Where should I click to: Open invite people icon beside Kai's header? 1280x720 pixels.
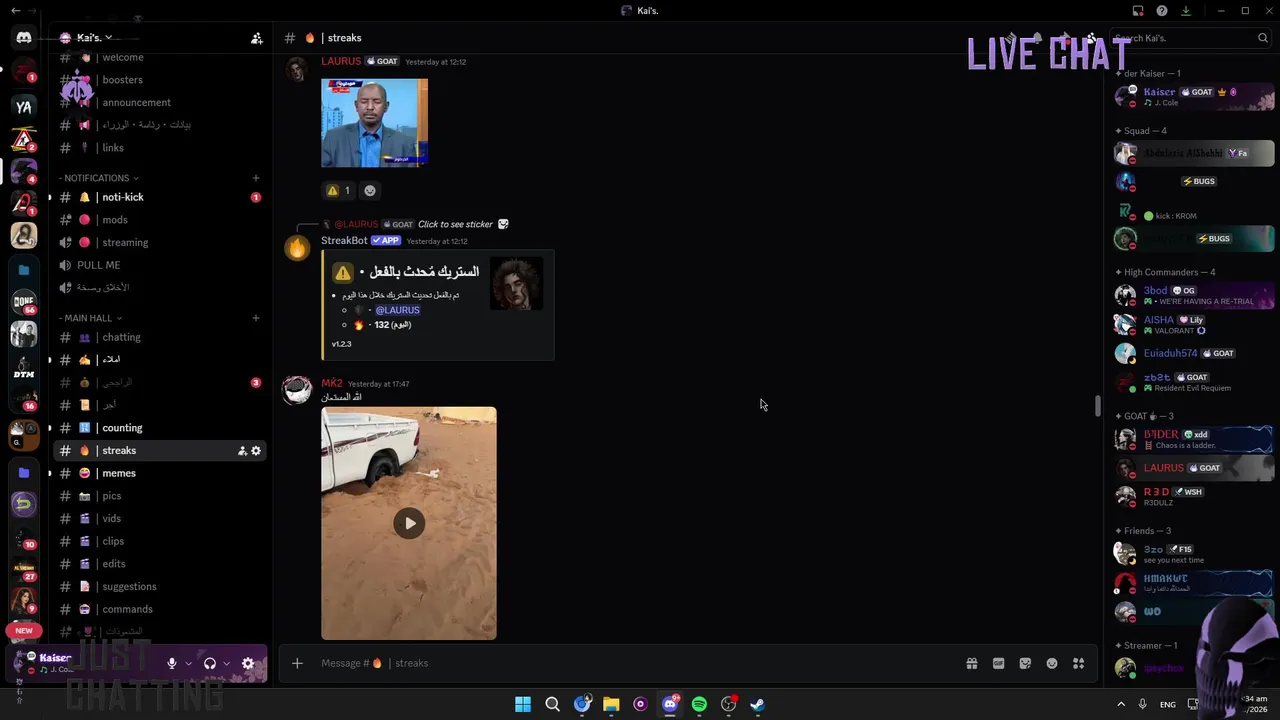[257, 38]
